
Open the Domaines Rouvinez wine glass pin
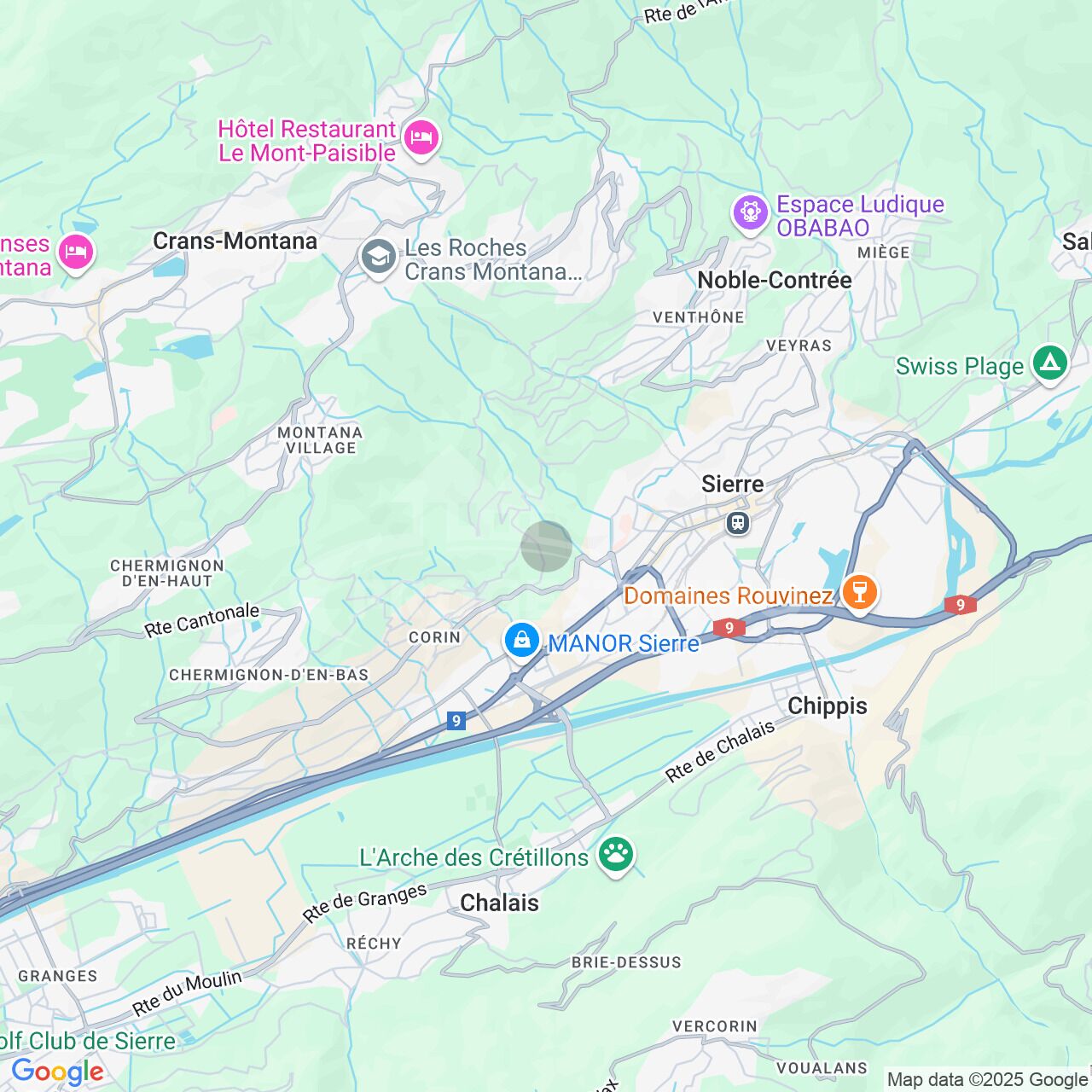(x=859, y=593)
